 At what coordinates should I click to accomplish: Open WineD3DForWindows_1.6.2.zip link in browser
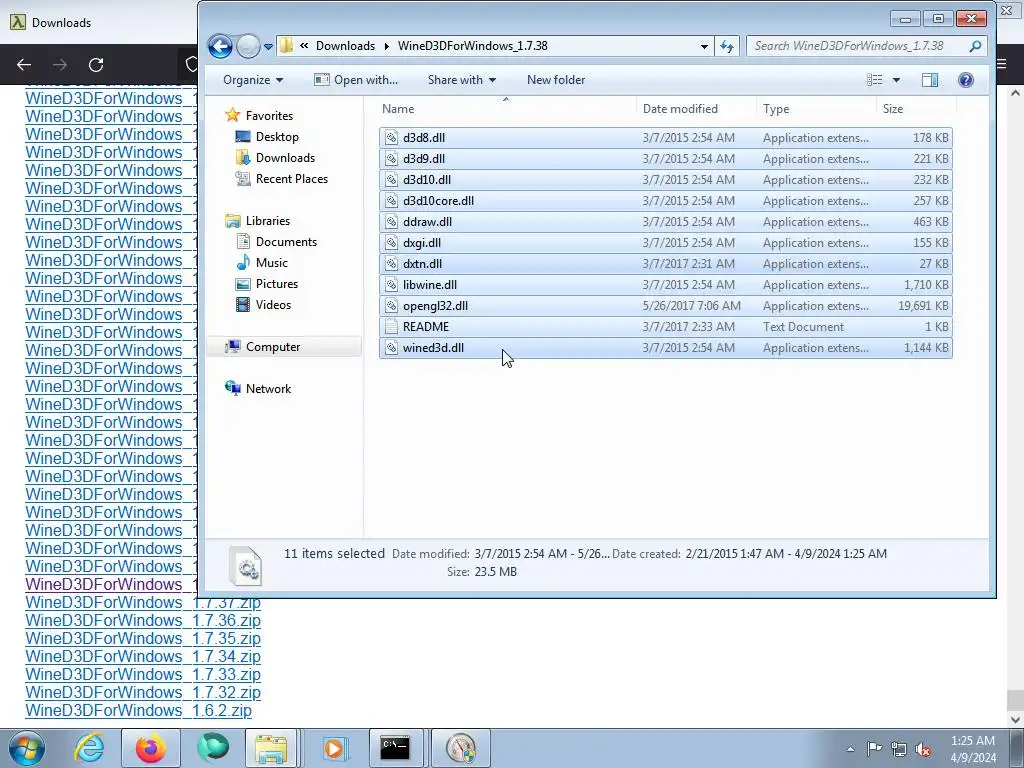pos(138,711)
